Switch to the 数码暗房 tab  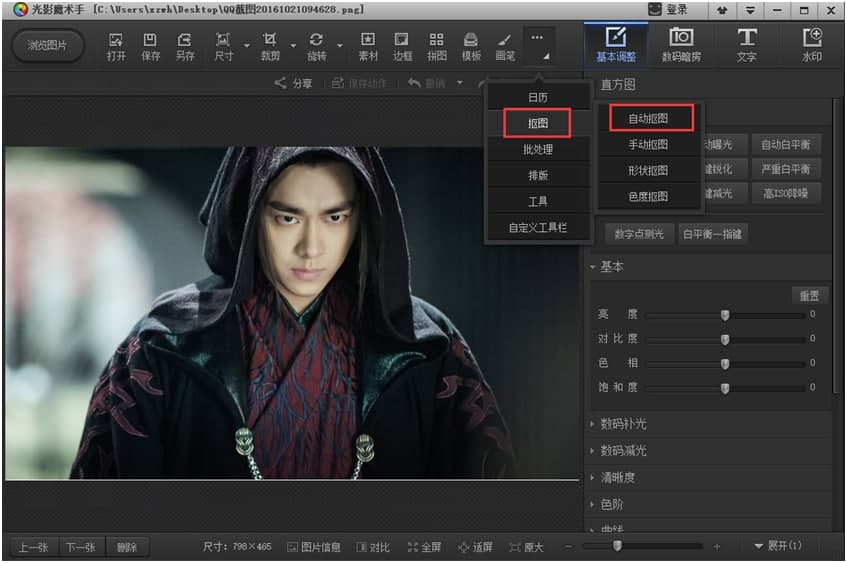[681, 45]
